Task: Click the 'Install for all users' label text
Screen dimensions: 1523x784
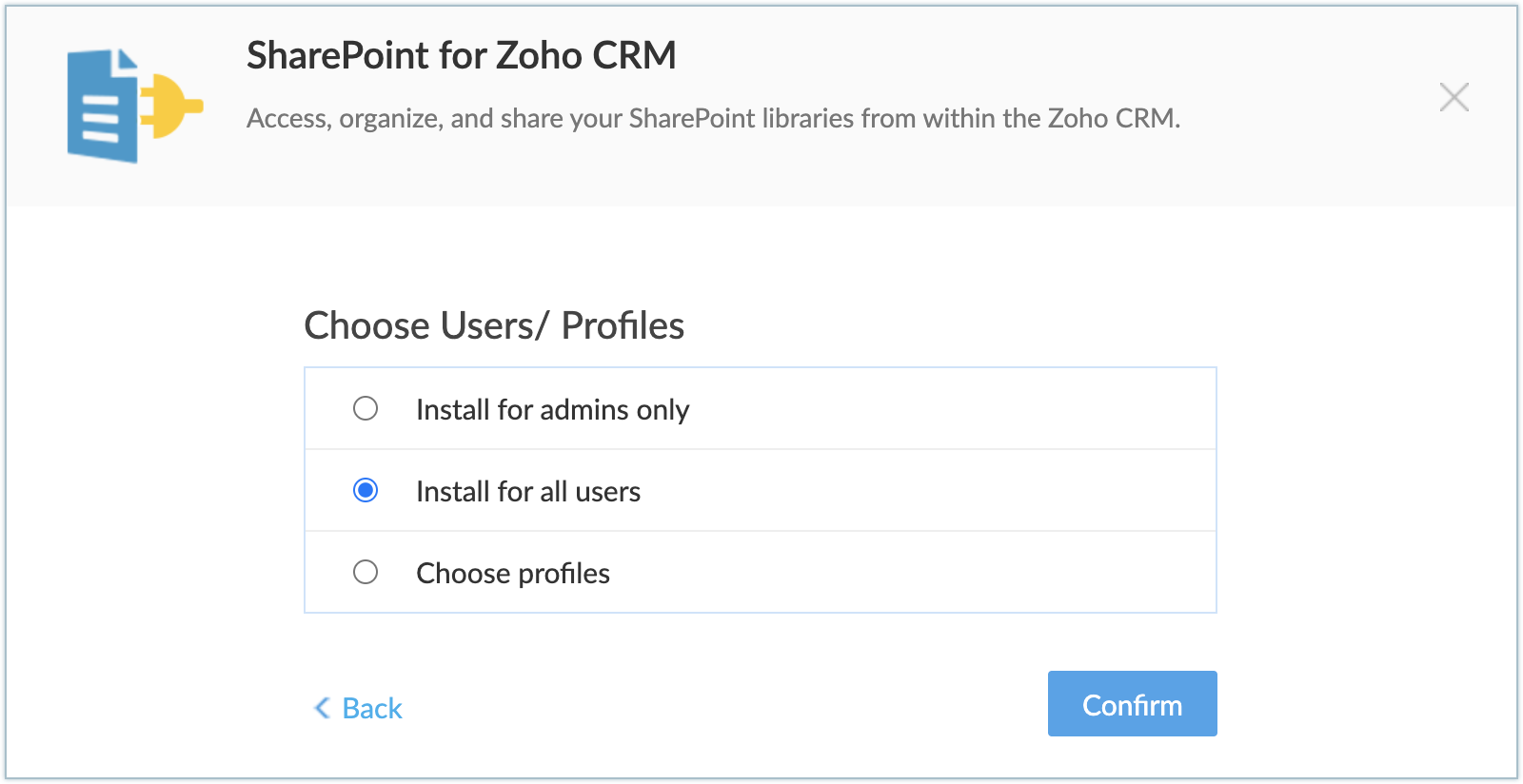Action: 528,492
